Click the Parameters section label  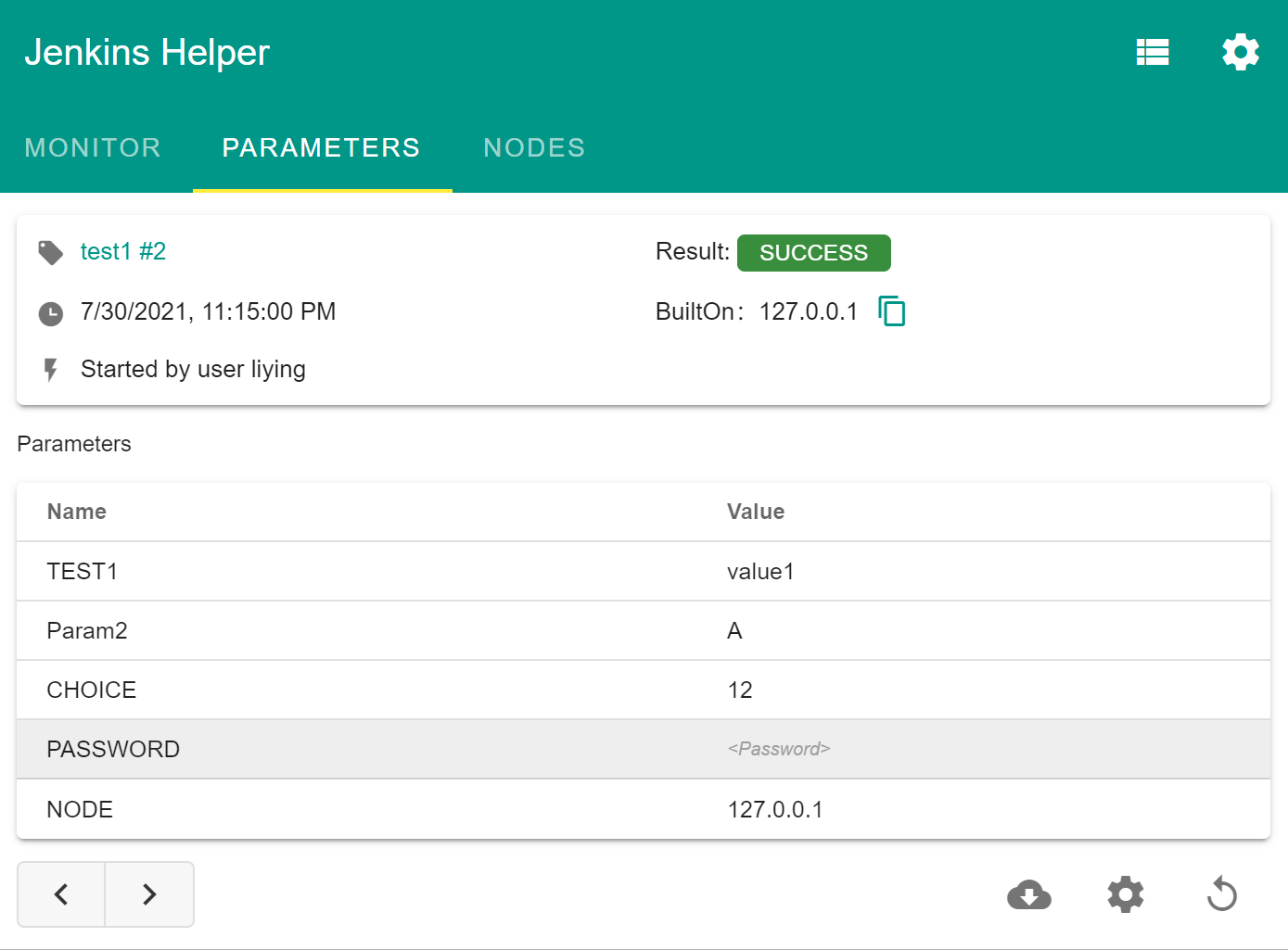tap(74, 444)
